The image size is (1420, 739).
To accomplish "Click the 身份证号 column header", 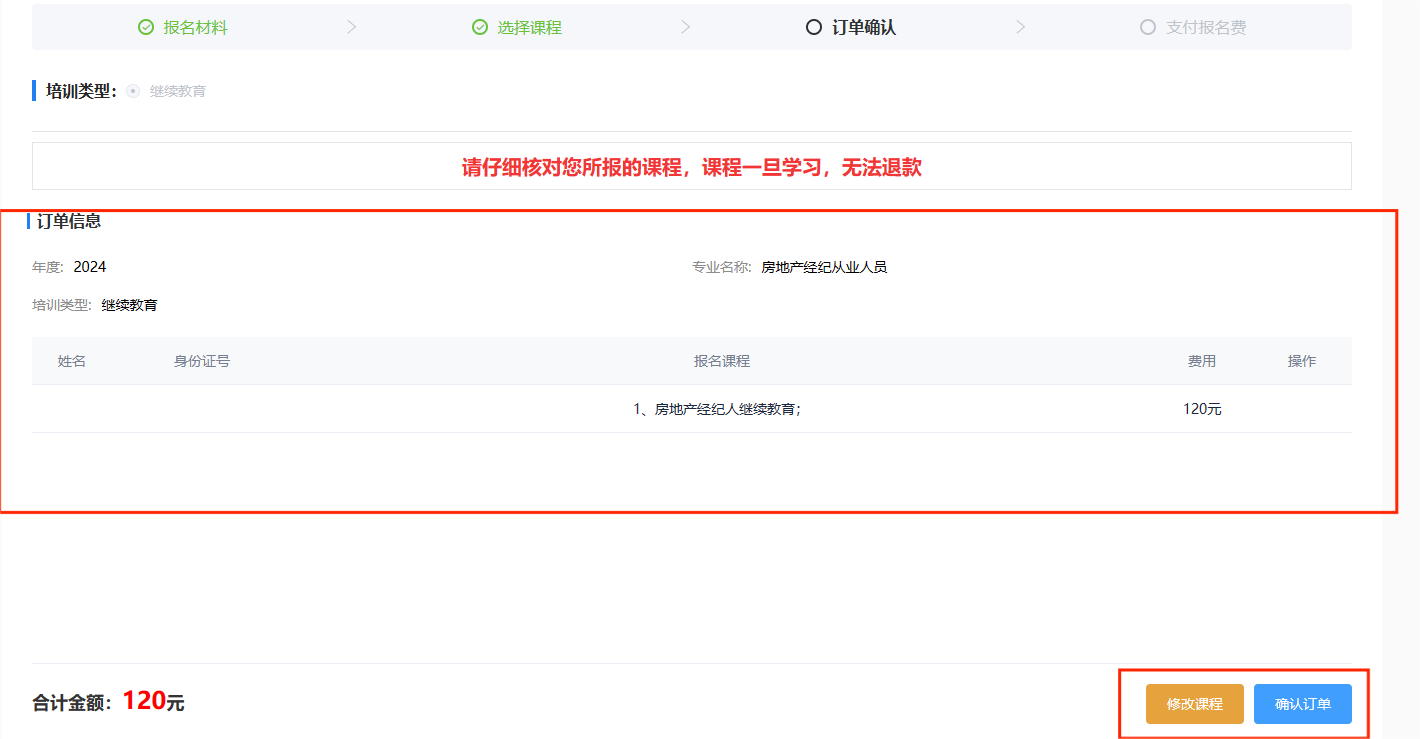I will click(202, 361).
